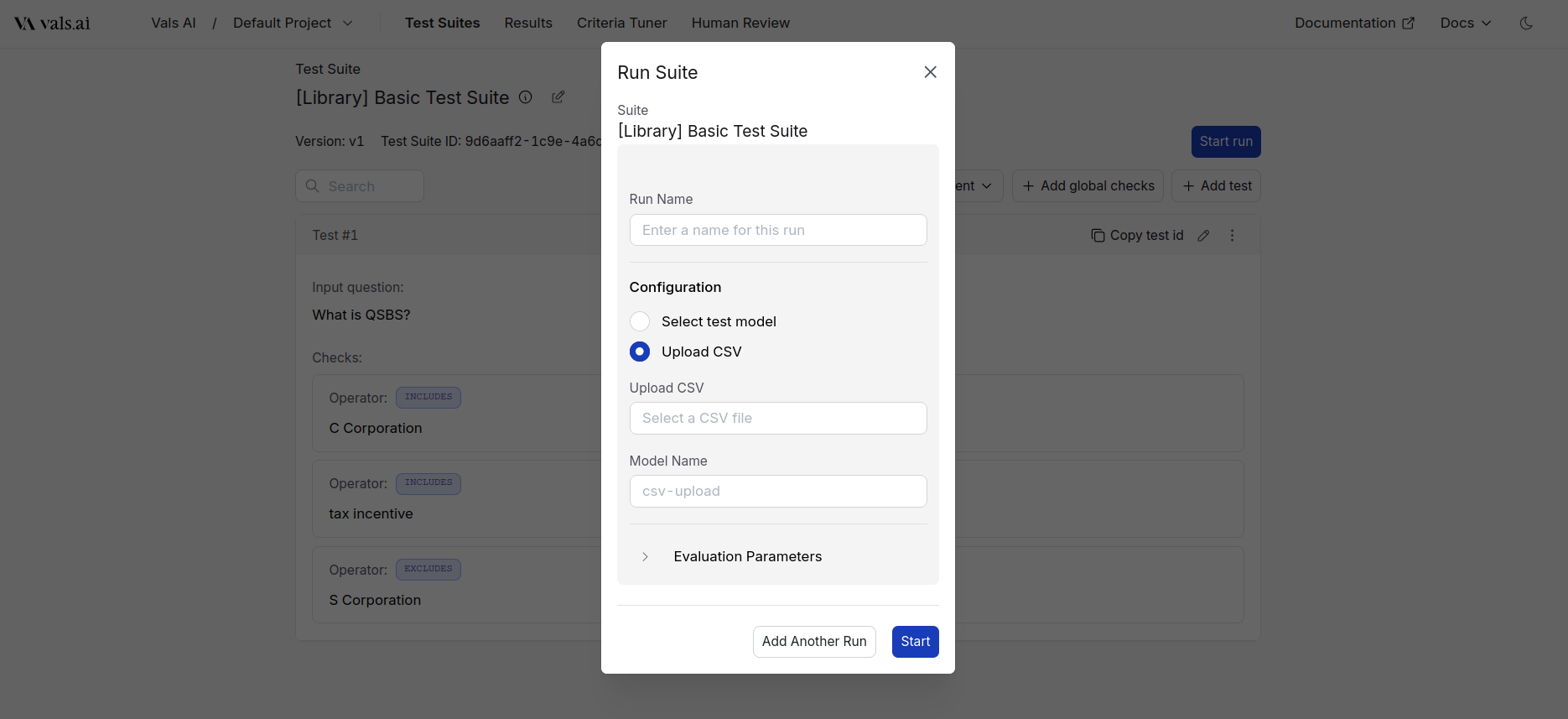Image resolution: width=1568 pixels, height=719 pixels.
Task: Click the EXCLUDES operator badge
Action: coord(428,570)
